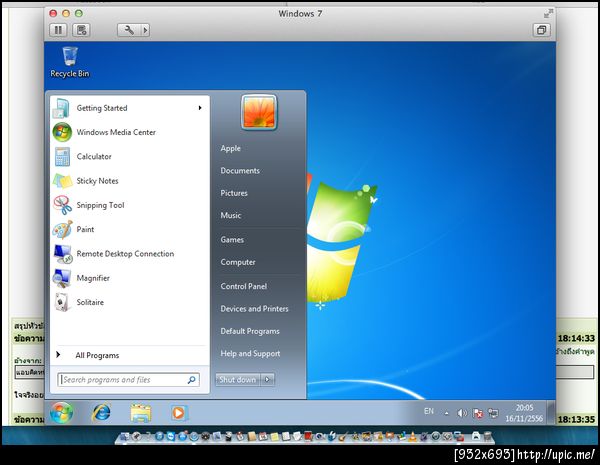The width and height of the screenshot is (600, 465).
Task: Expand the Shut down options arrow
Action: (267, 380)
